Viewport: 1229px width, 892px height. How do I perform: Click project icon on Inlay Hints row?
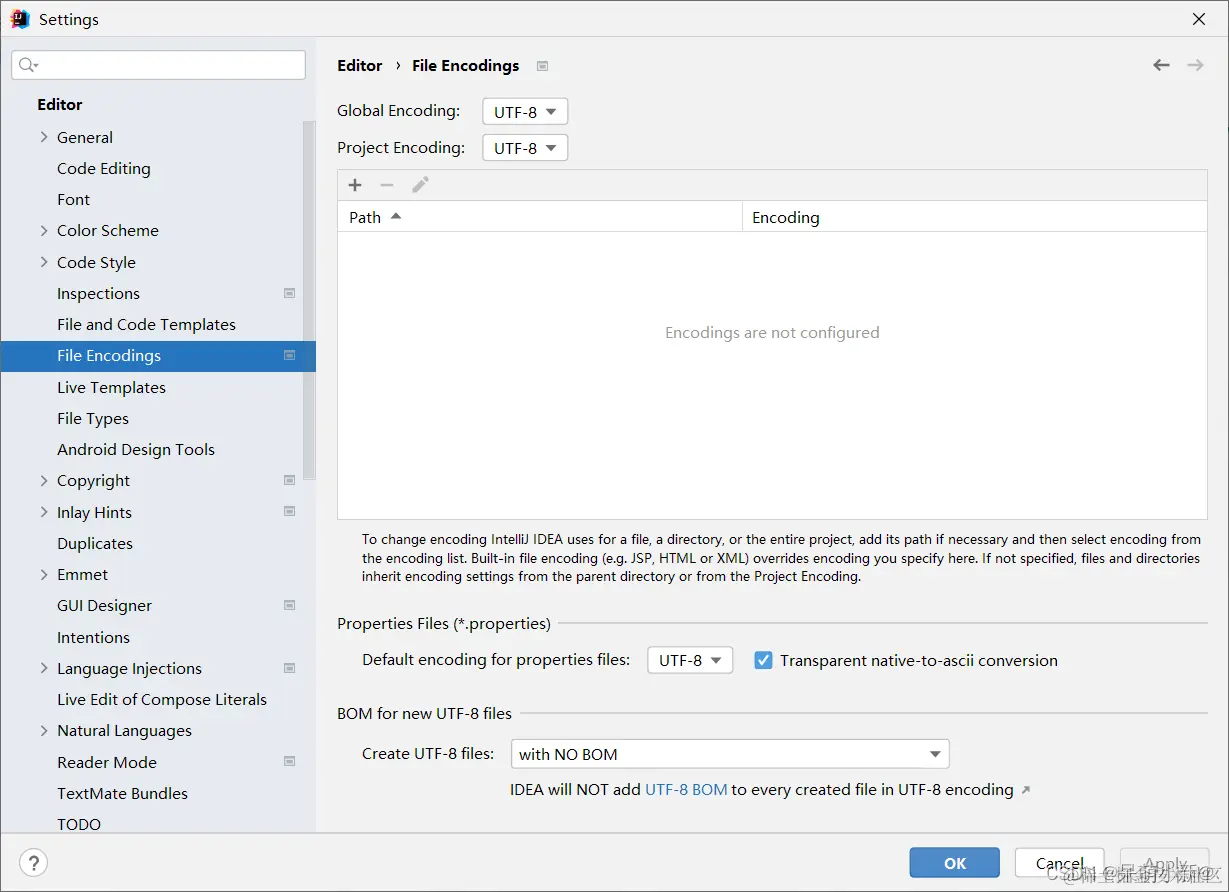coord(289,511)
